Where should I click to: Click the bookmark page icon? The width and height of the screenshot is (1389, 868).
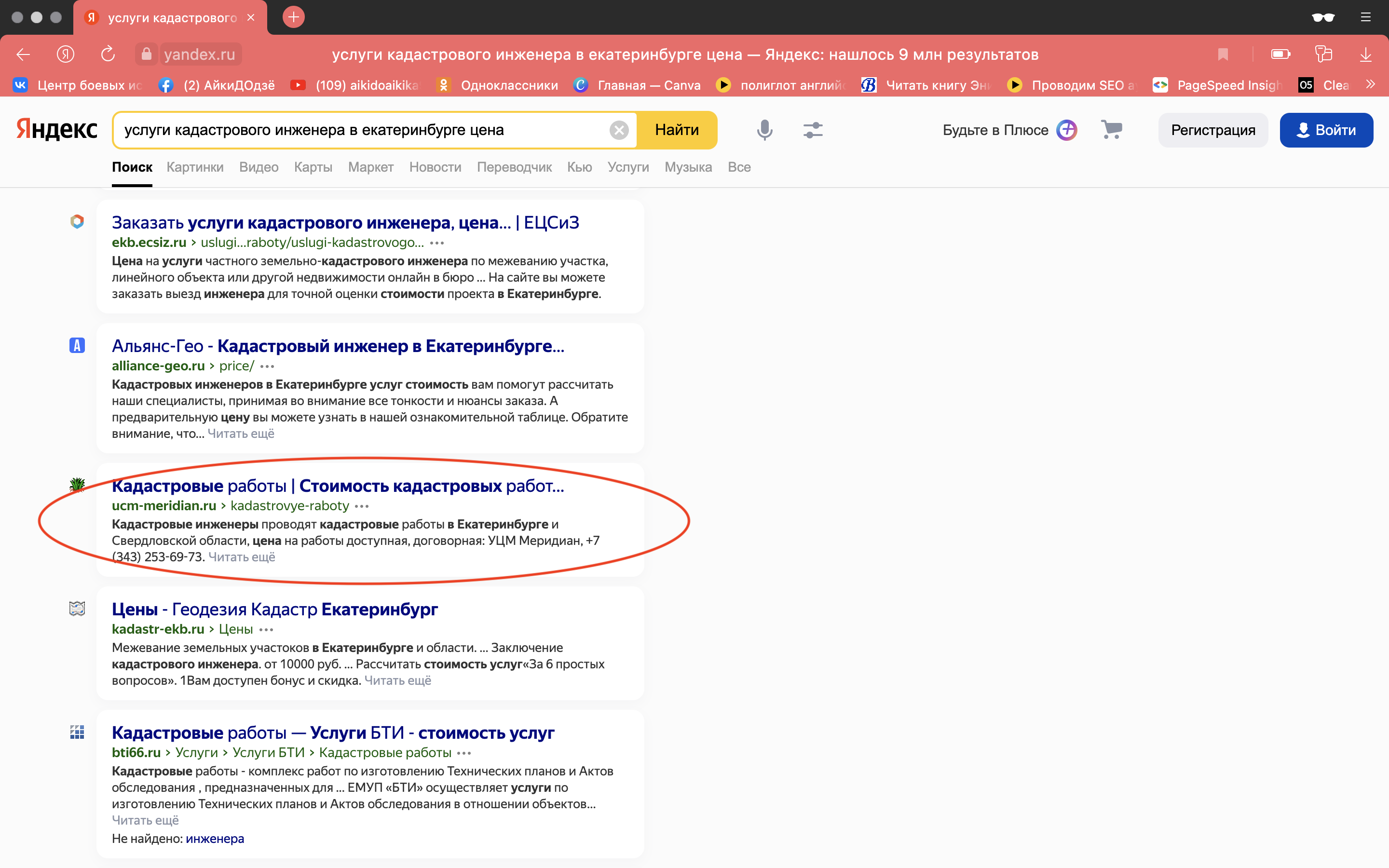pos(1223,54)
